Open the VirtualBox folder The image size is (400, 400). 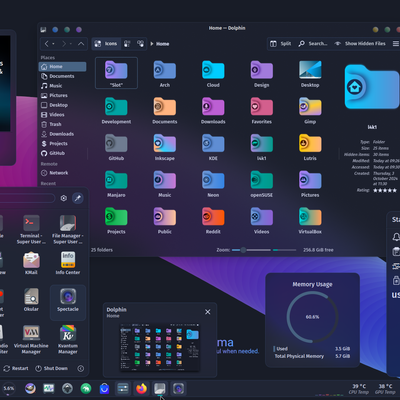[310, 221]
